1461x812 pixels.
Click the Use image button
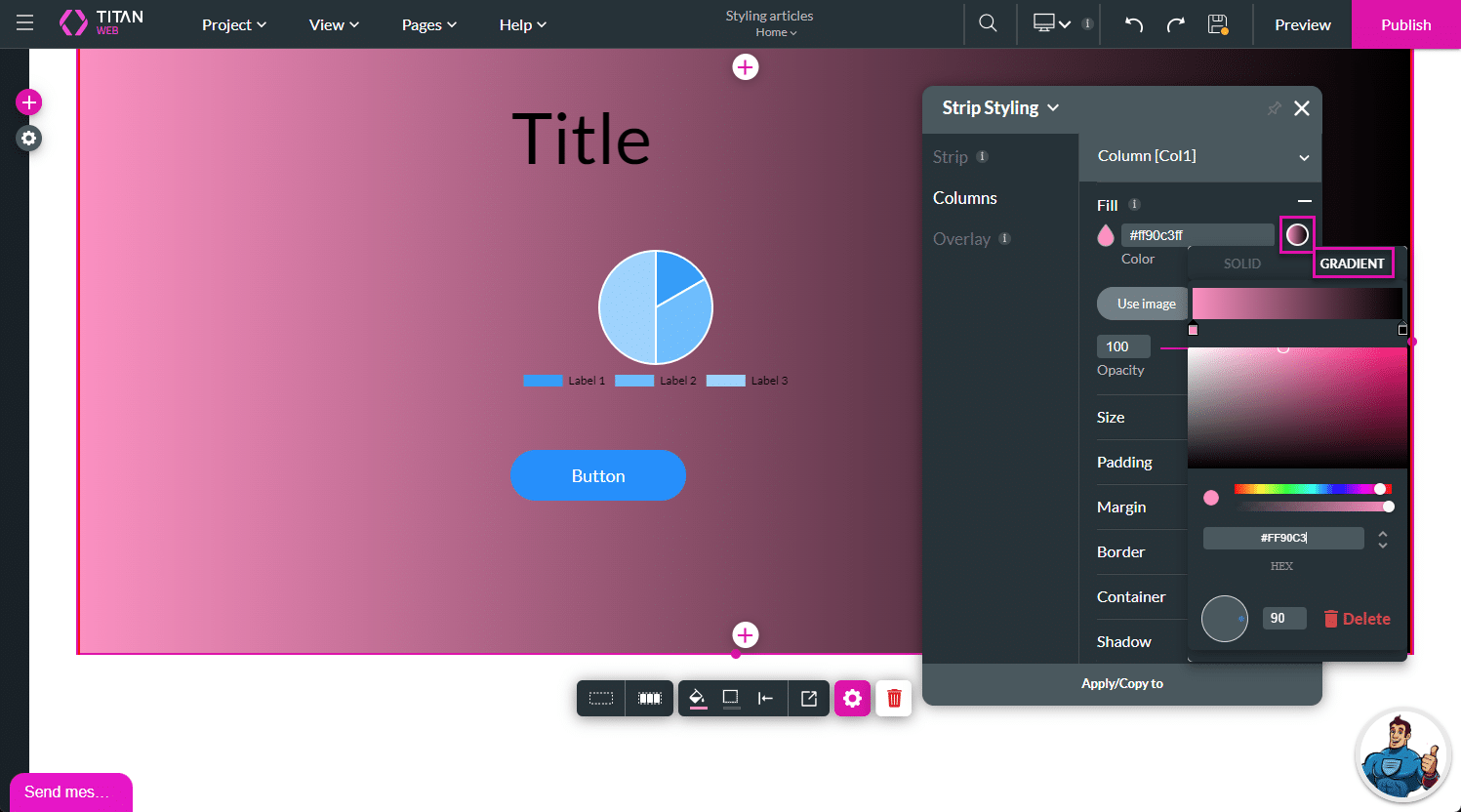click(x=1146, y=304)
